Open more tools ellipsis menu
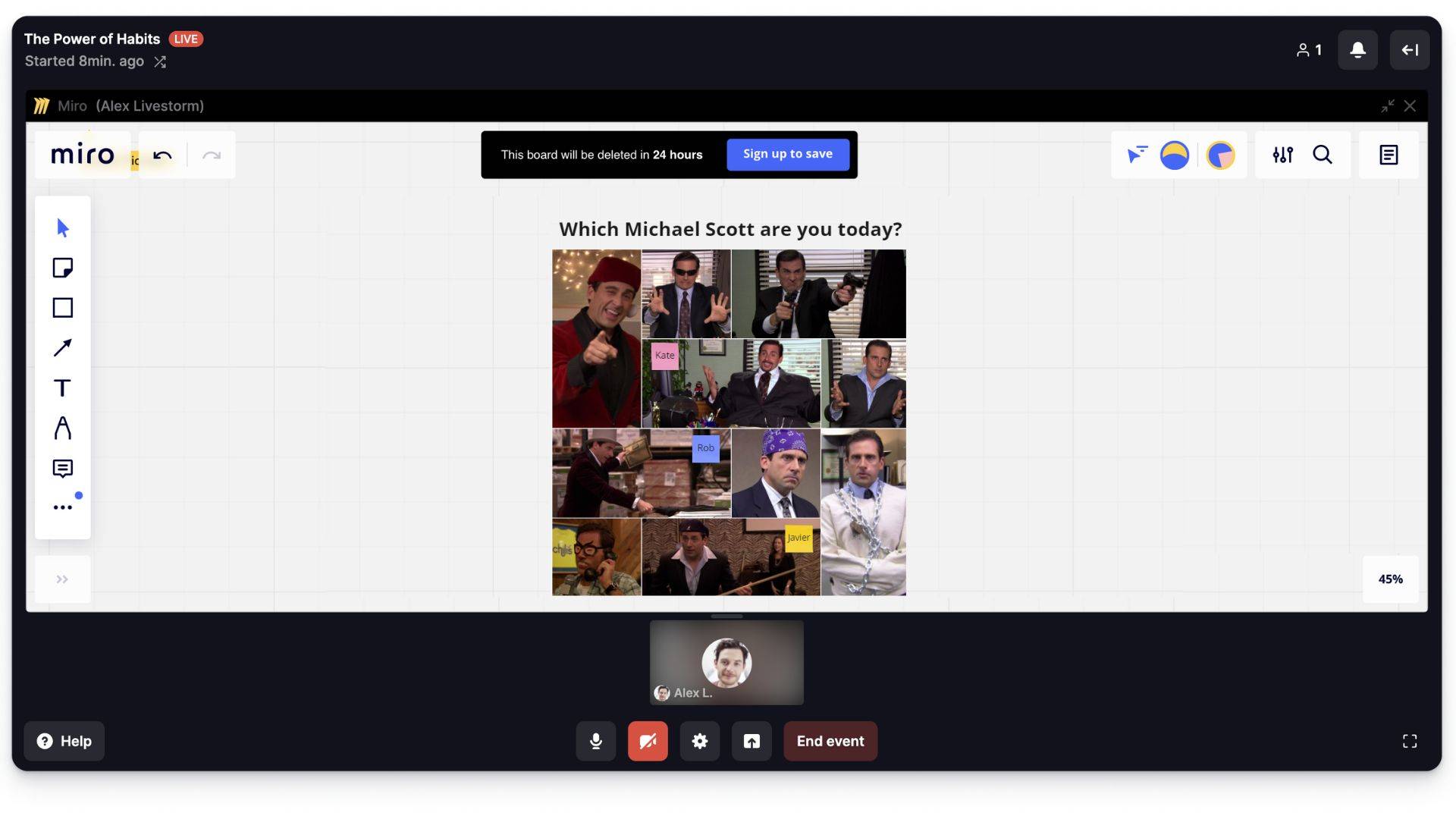The width and height of the screenshot is (1456, 819). pos(63,507)
